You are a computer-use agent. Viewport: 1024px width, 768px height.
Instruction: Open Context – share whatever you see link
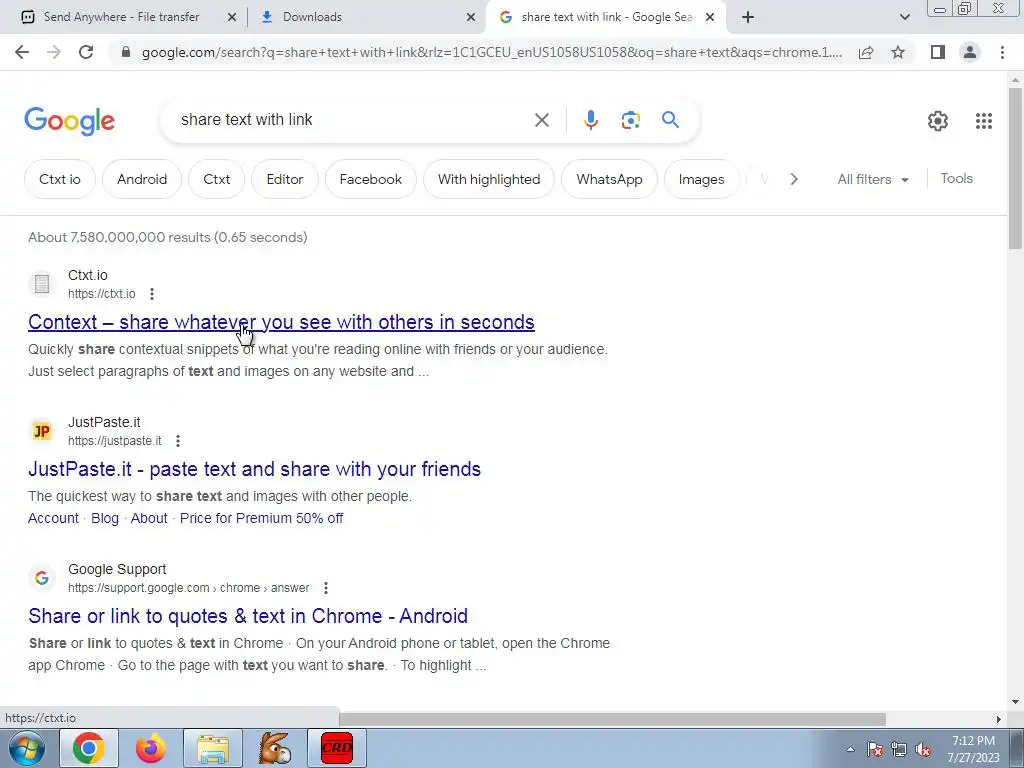(281, 322)
